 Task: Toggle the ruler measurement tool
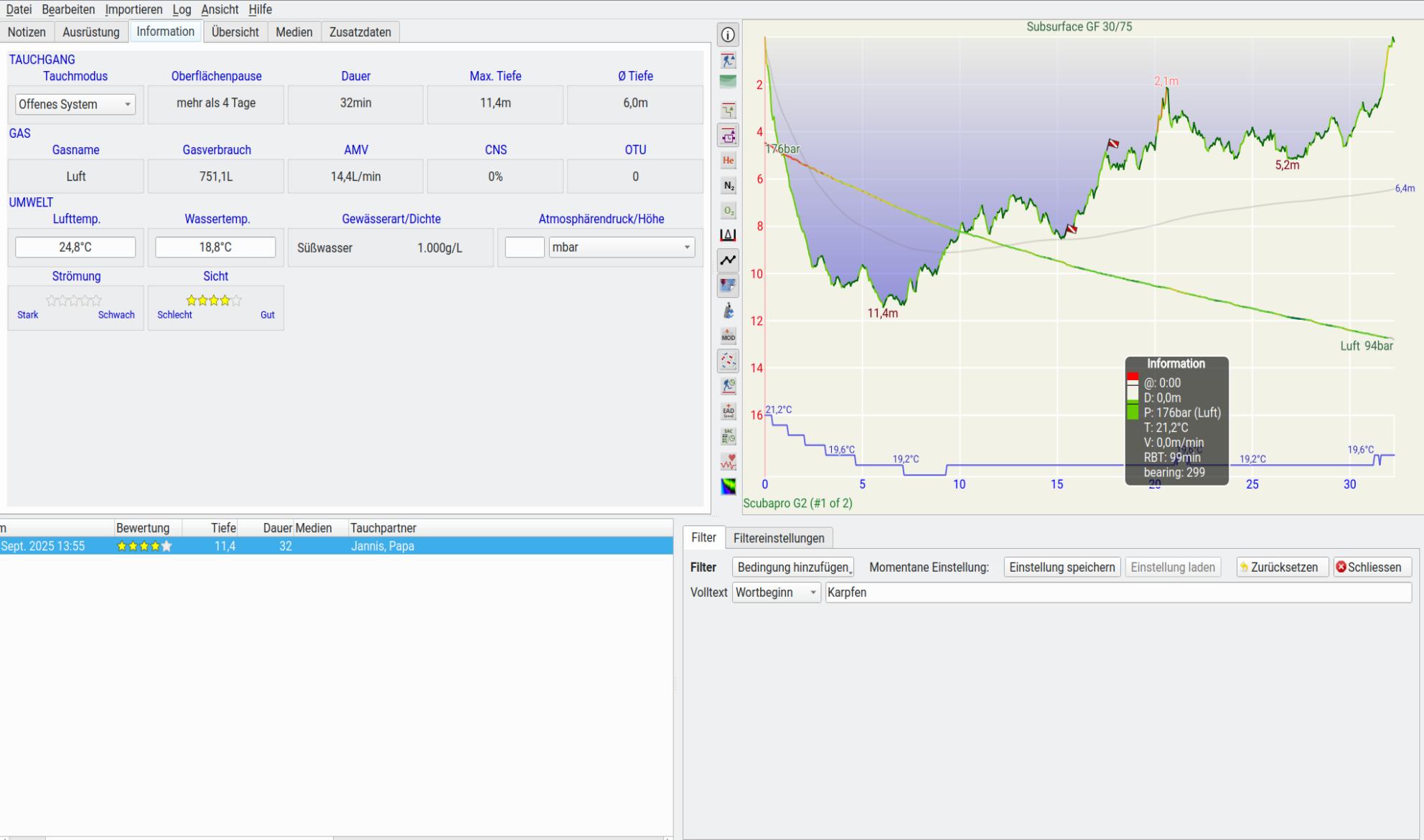[x=728, y=235]
